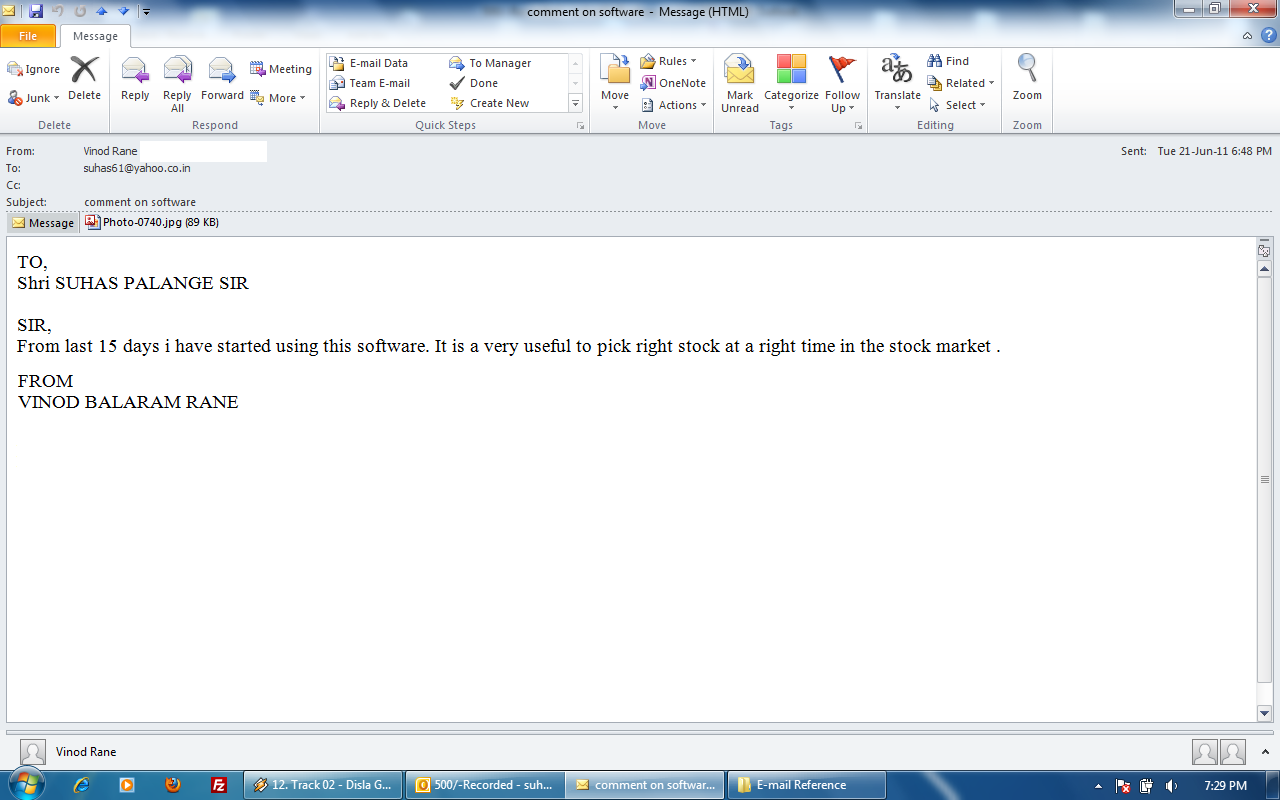Select the Message ribbon tab
The image size is (1280, 800).
click(x=95, y=36)
